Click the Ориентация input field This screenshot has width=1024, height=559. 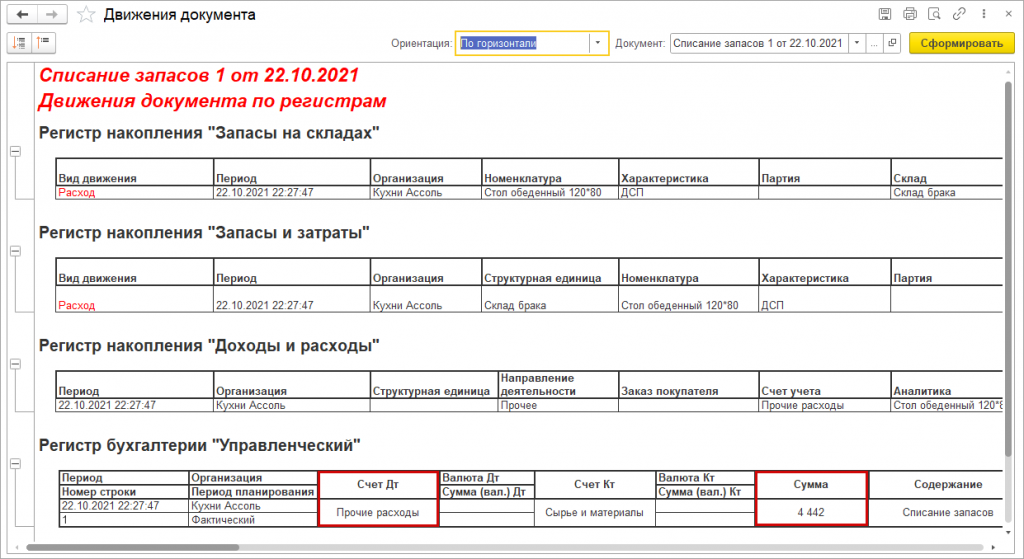[520, 44]
